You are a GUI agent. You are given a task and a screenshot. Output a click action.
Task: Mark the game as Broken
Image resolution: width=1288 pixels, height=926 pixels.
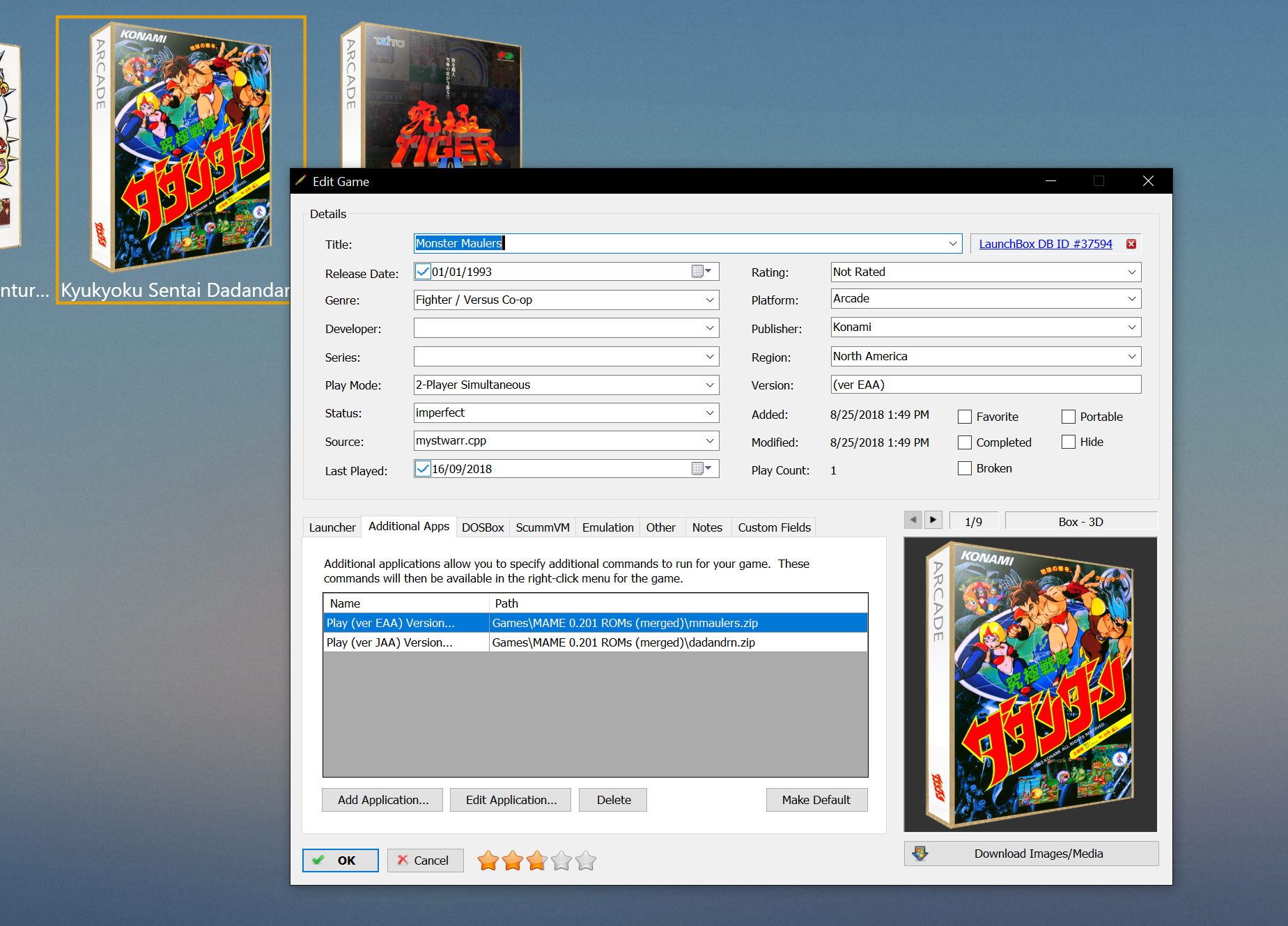click(965, 468)
